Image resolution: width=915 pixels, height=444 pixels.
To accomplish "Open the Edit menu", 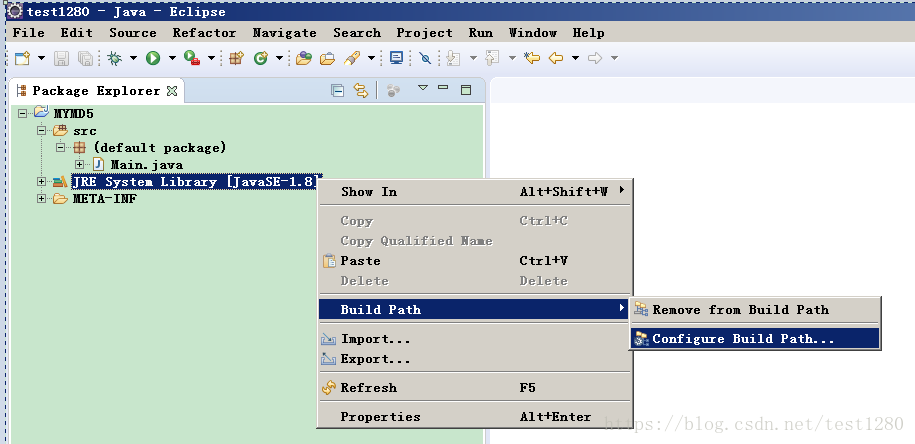I will [76, 33].
